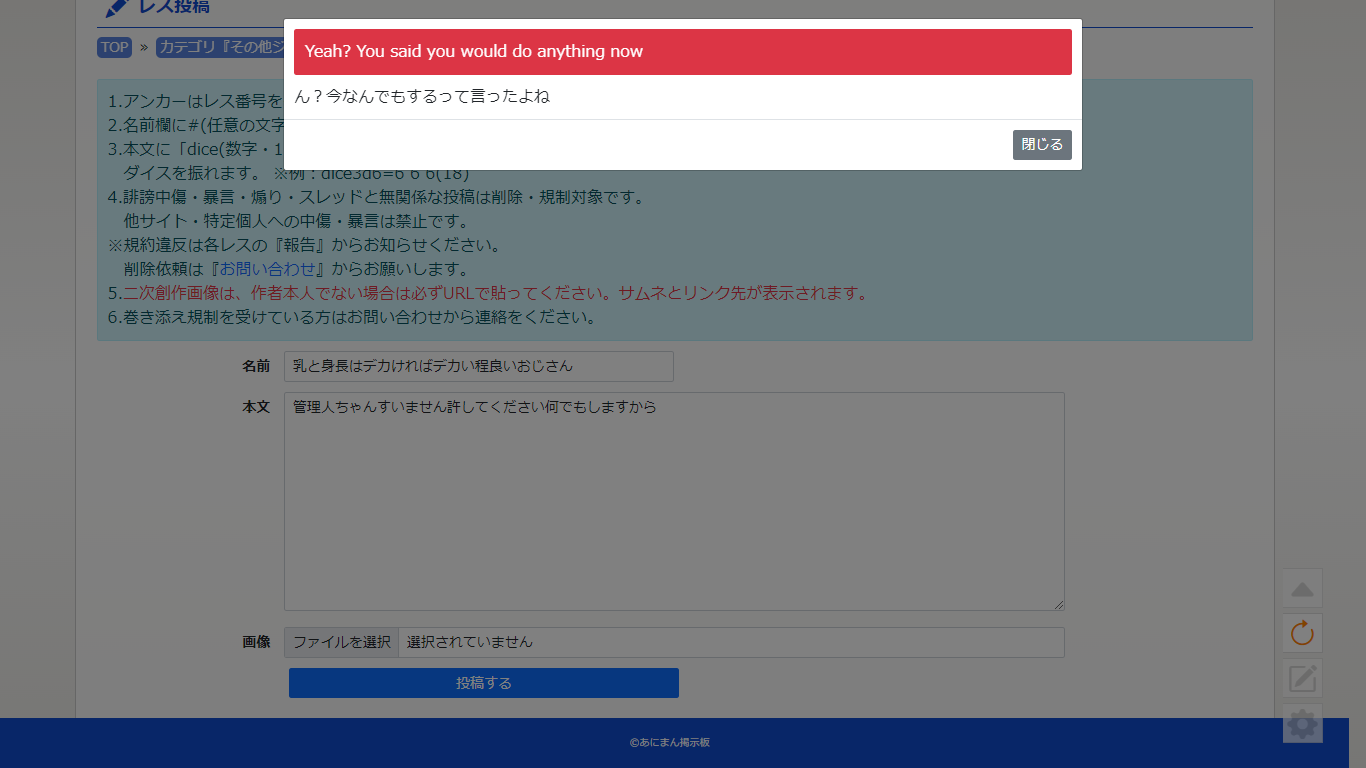
Task: Click the pencil icon beside レス投稿 heading
Action: 117,8
